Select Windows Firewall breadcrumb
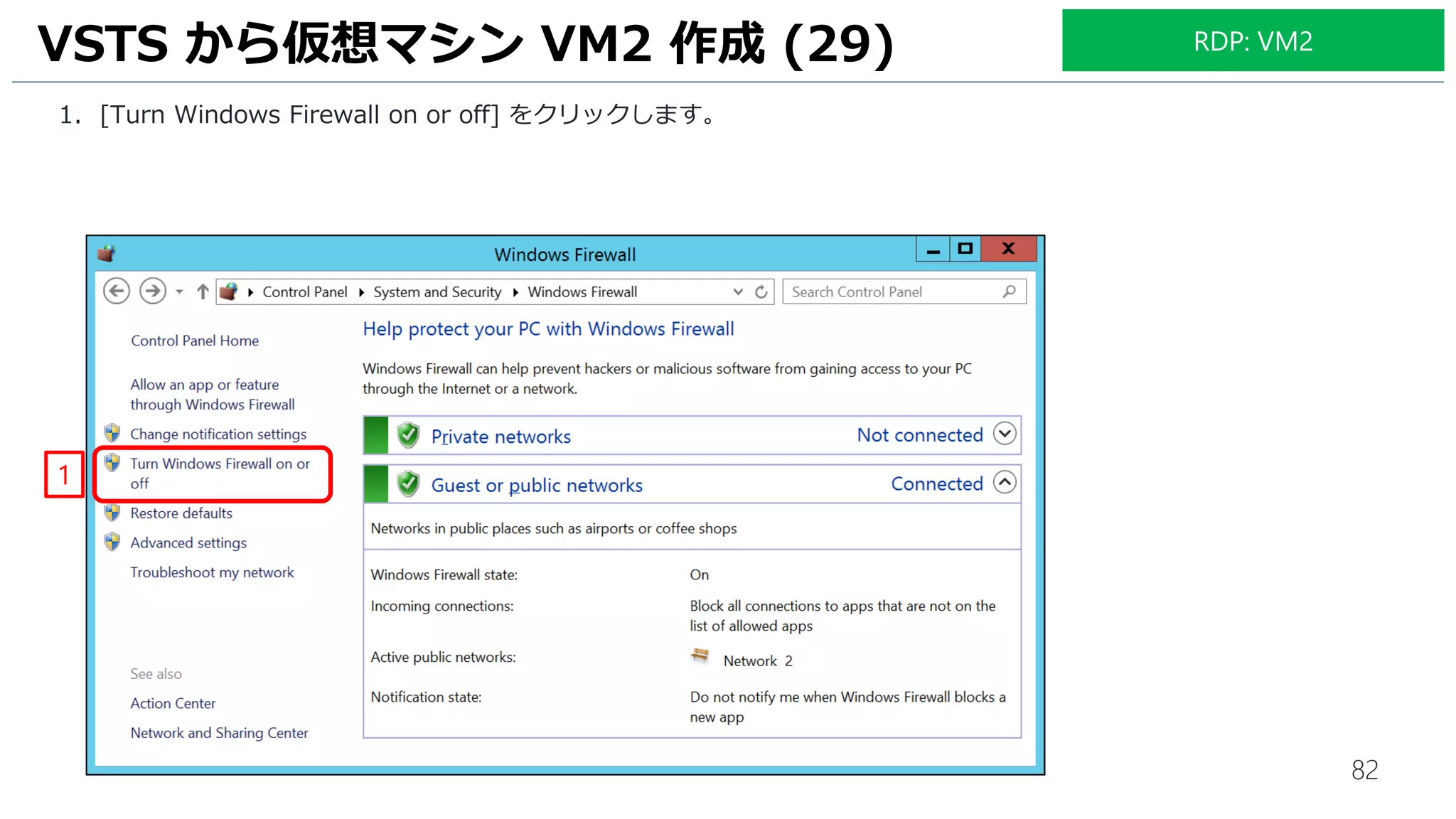The width and height of the screenshot is (1456, 819). click(x=582, y=292)
